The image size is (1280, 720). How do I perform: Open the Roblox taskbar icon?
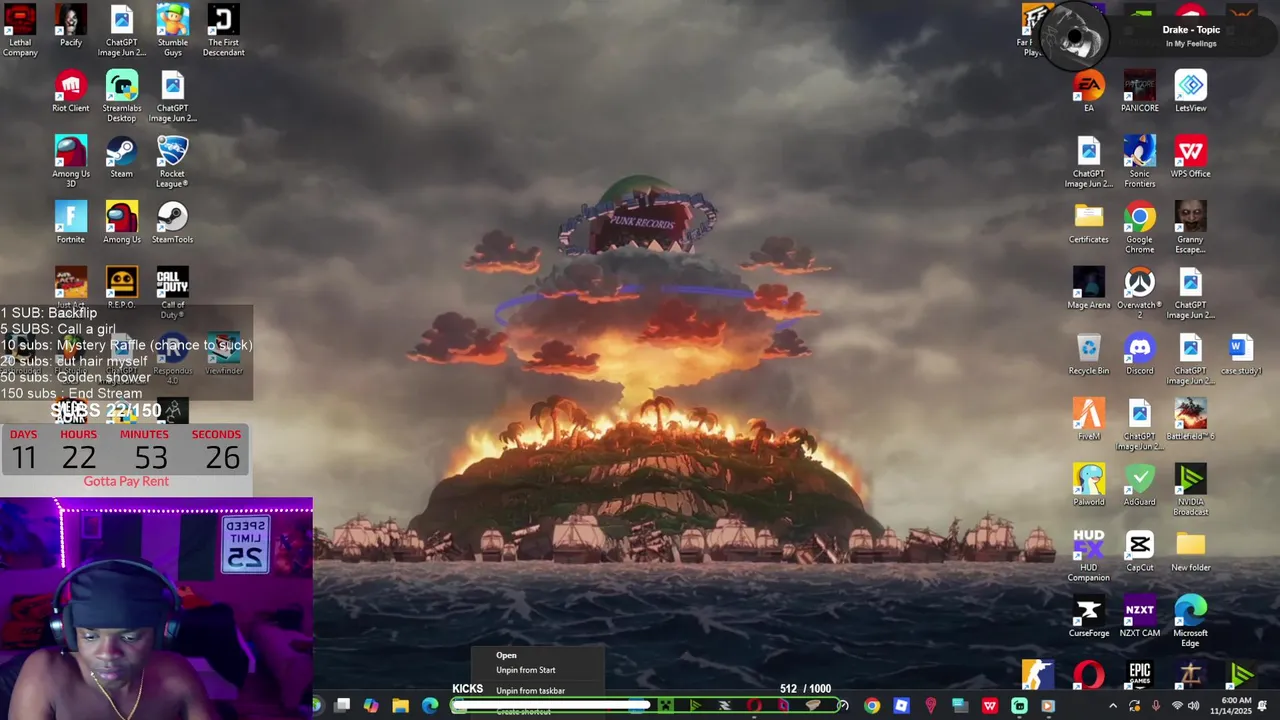(x=901, y=706)
